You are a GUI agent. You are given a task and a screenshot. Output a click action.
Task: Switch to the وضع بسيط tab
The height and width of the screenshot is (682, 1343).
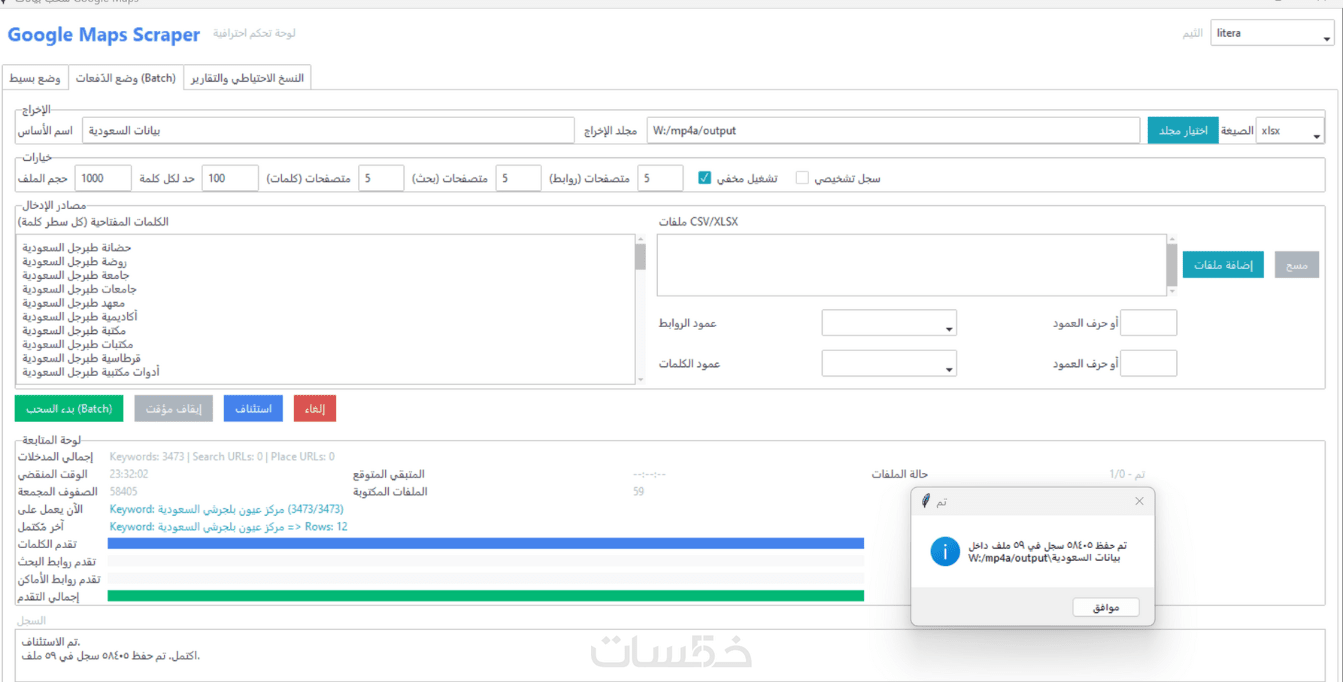[36, 78]
